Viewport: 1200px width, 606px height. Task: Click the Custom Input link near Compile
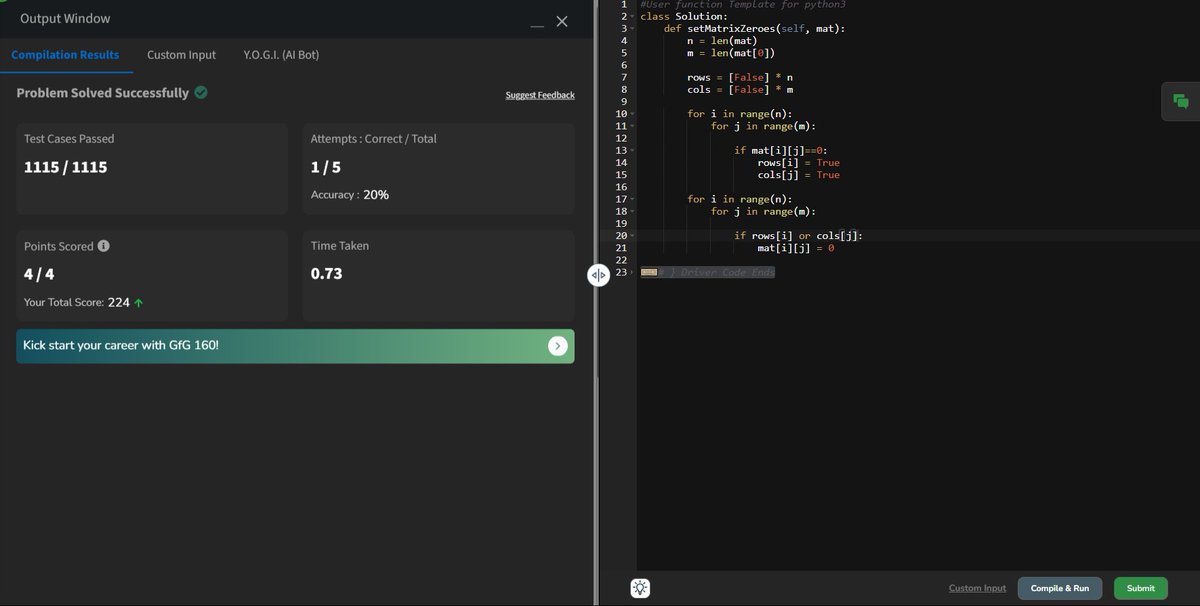pyautogui.click(x=977, y=588)
